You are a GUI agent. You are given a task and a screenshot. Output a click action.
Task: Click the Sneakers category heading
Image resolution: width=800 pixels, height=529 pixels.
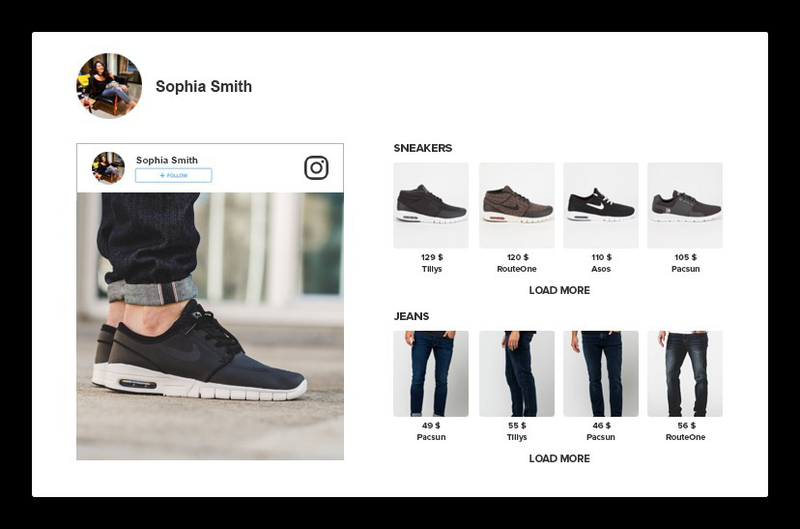pos(423,148)
